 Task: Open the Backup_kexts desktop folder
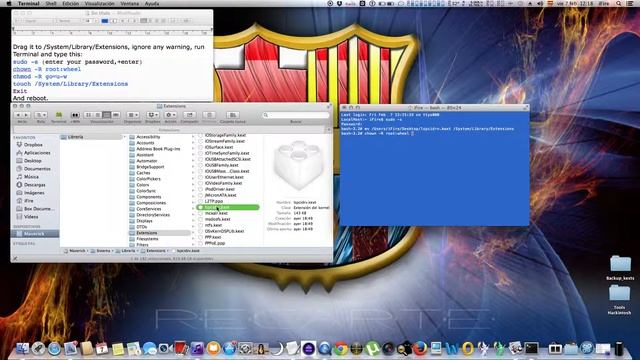click(620, 267)
